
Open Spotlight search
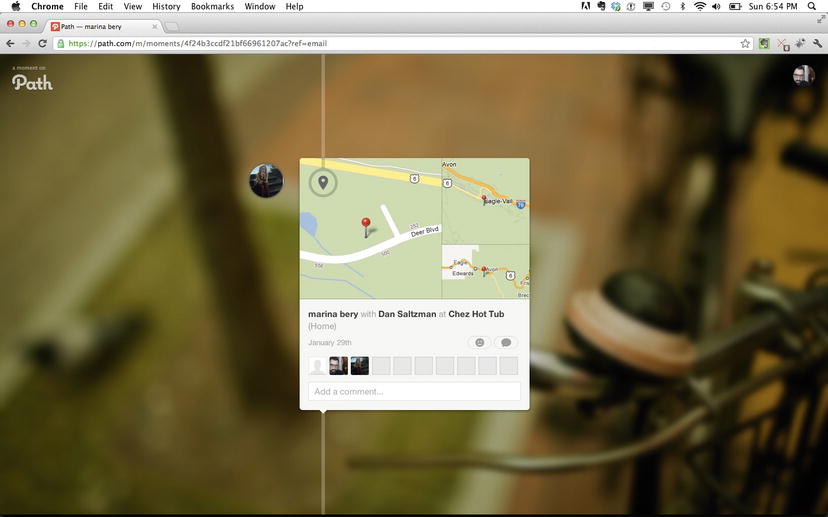coord(812,6)
